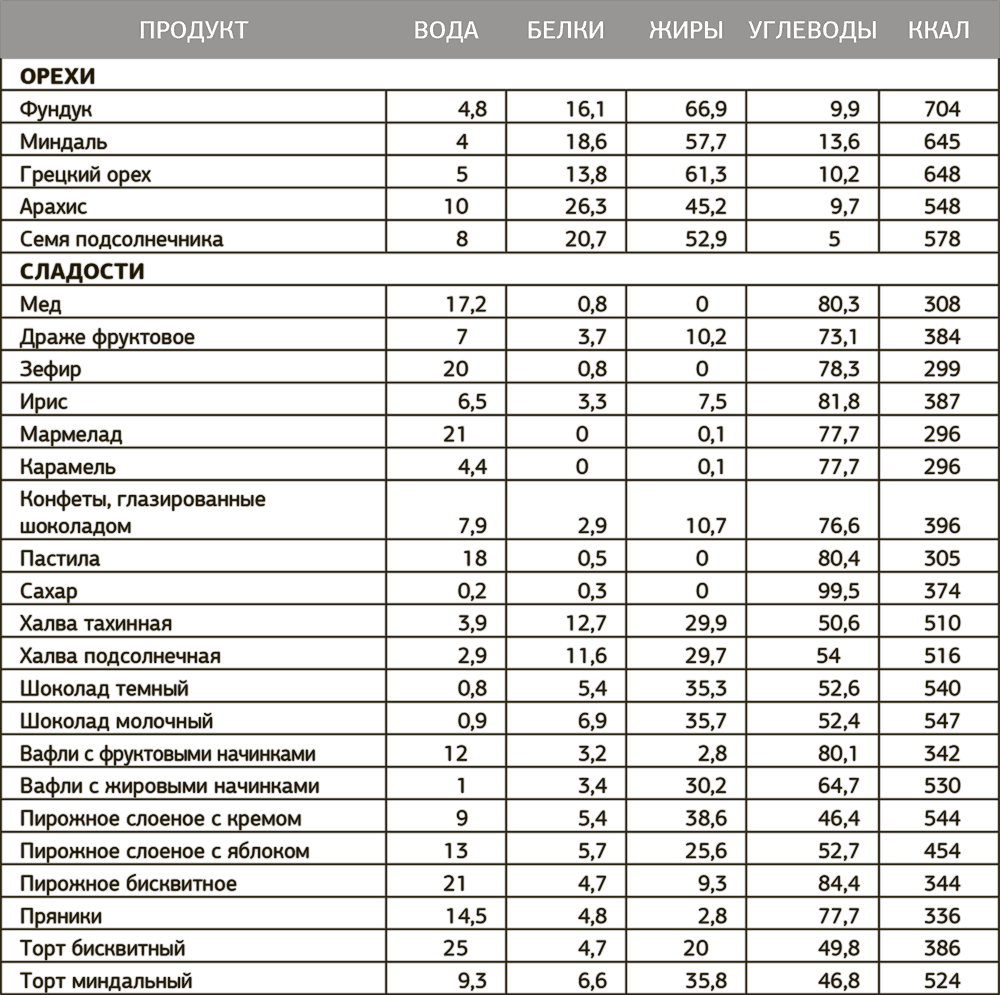Screen dimensions: 1000x995
Task: Select carbs value 99,5 for Сахар
Action: coord(839,591)
